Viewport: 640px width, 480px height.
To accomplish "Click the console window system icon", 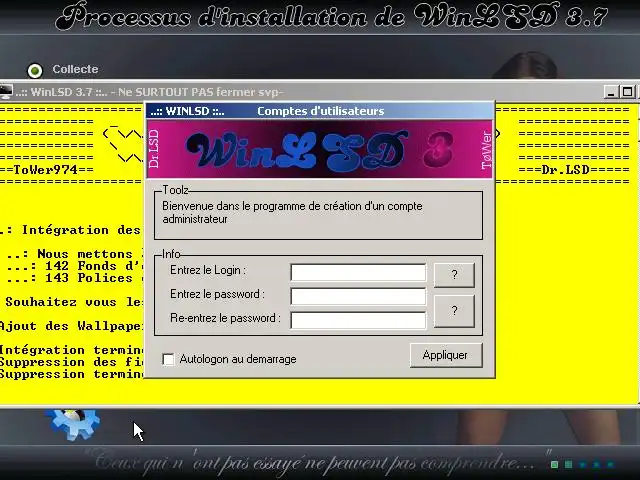I will pos(6,92).
